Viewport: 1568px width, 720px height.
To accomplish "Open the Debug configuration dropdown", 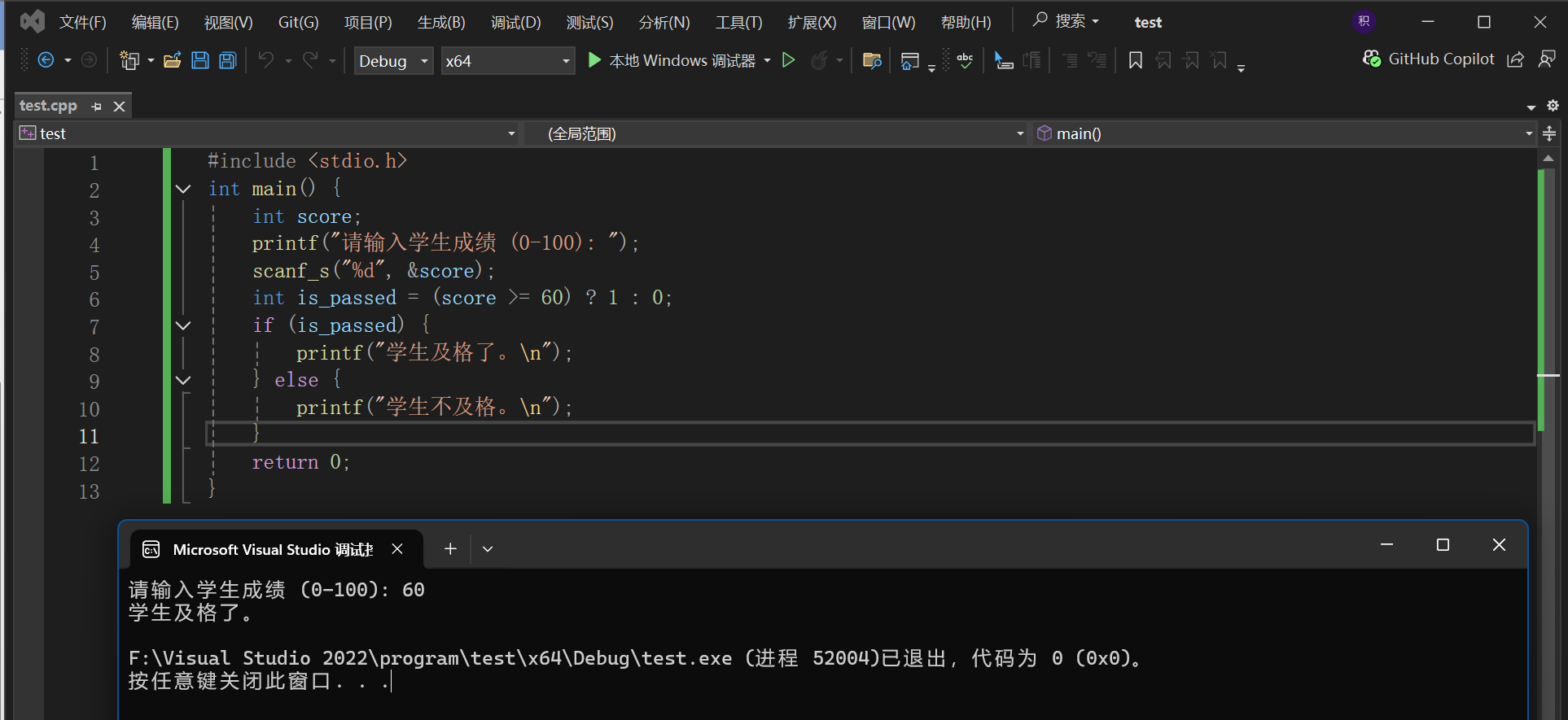I will point(394,61).
